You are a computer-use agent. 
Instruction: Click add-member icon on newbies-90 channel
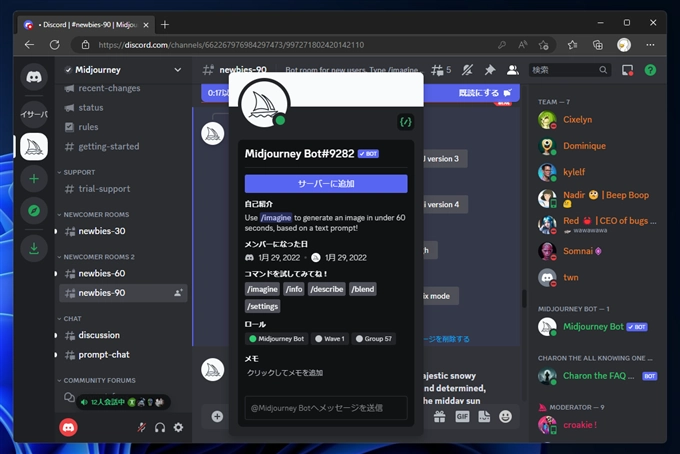click(178, 293)
